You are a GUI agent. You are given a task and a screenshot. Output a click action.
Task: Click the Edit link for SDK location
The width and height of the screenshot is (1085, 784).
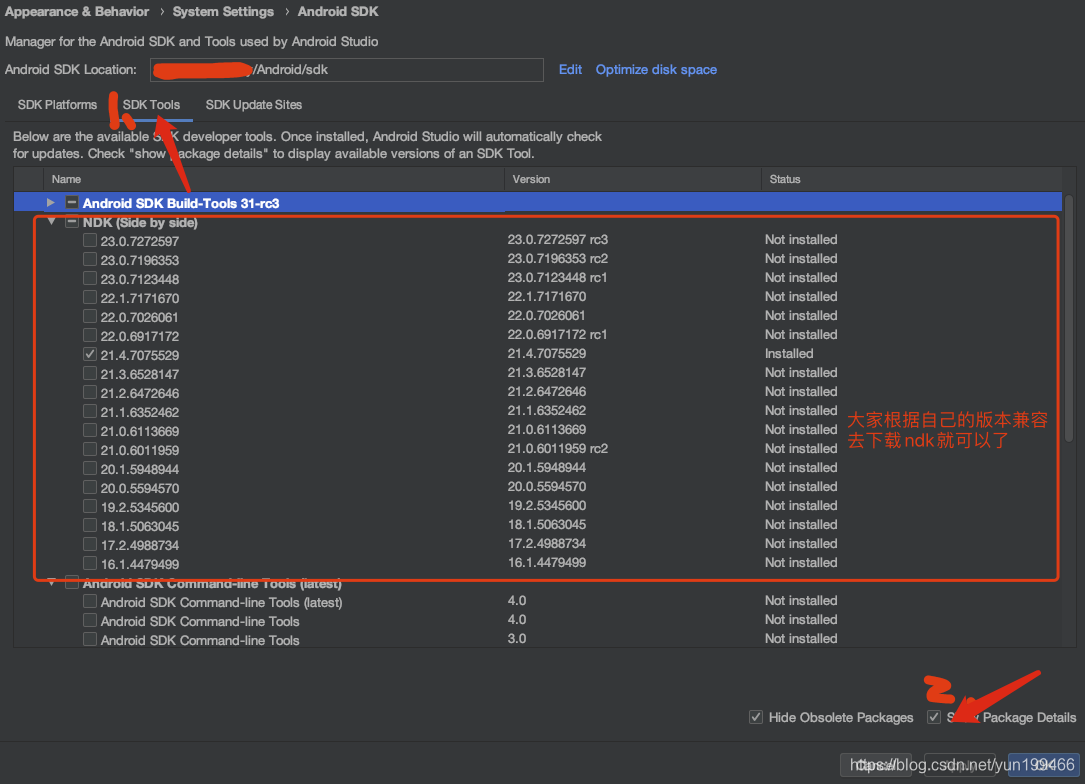pyautogui.click(x=570, y=69)
